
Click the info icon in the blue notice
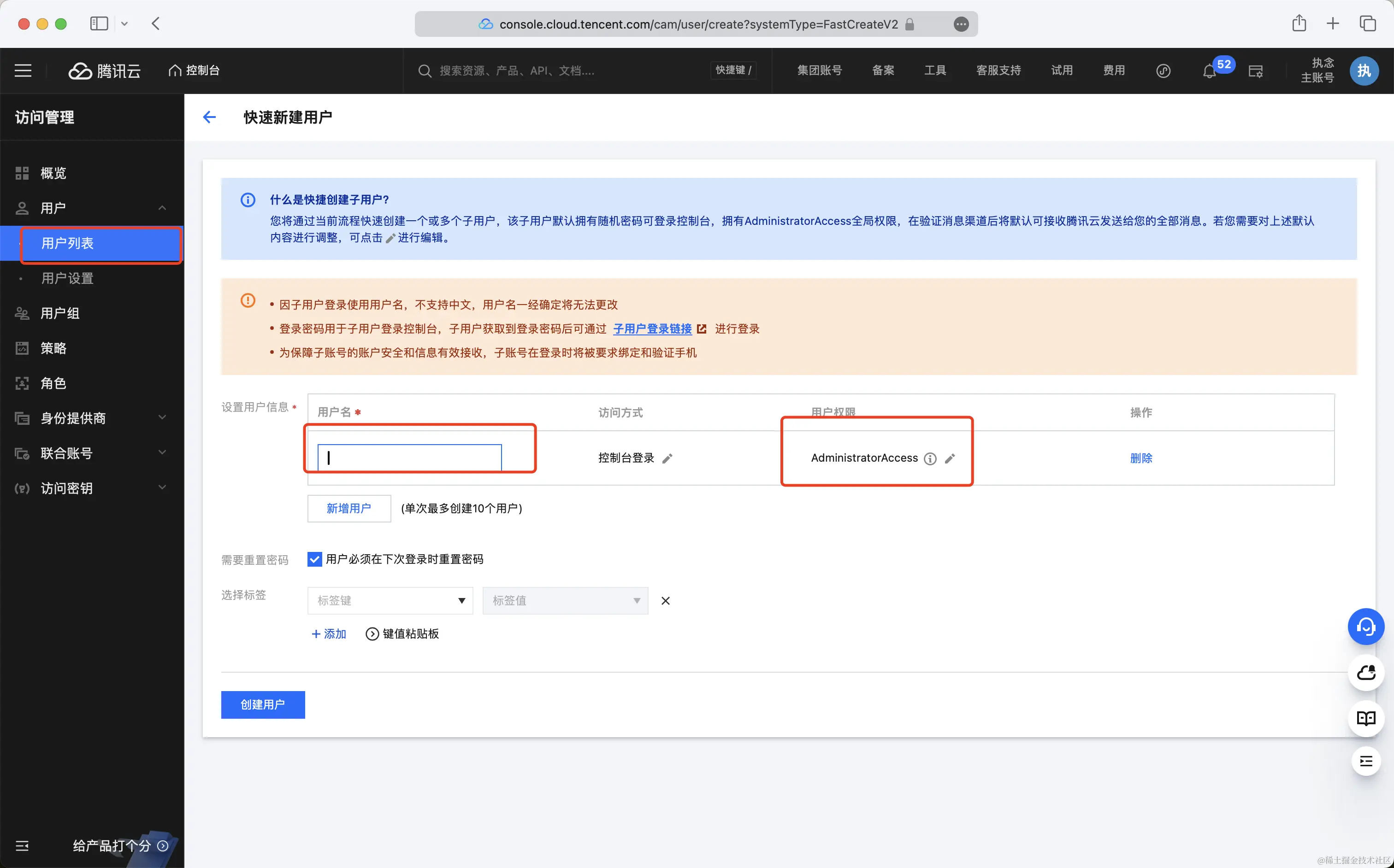click(248, 200)
